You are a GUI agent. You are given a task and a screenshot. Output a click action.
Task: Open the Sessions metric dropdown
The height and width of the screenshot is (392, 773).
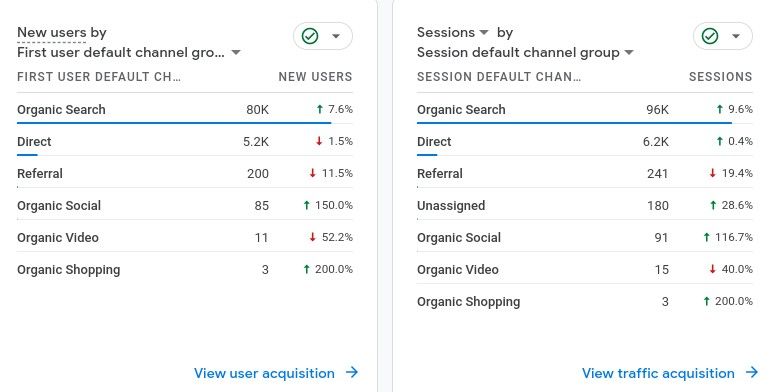tap(453, 33)
